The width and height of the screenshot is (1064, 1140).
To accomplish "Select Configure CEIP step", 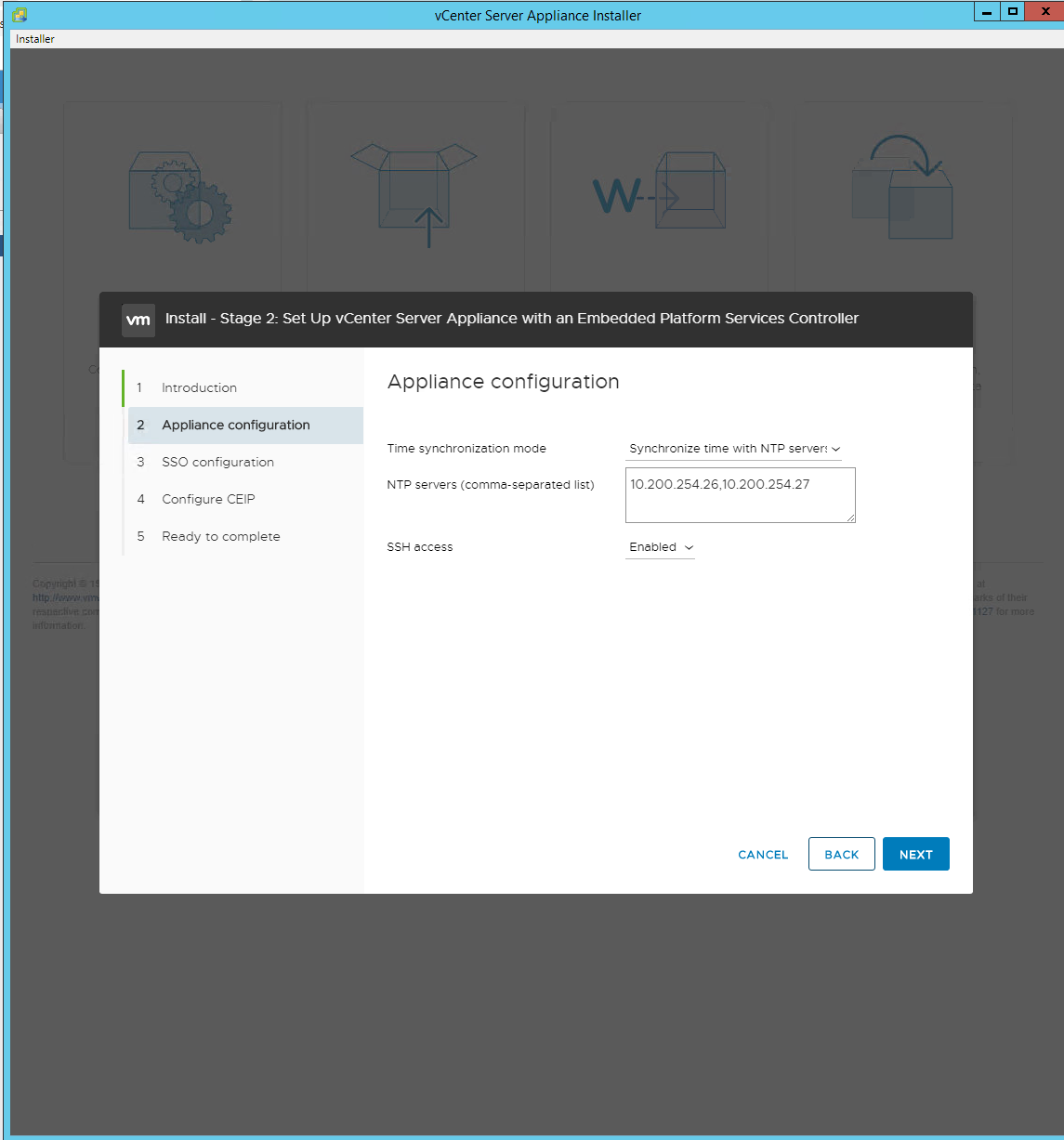I will [x=208, y=500].
